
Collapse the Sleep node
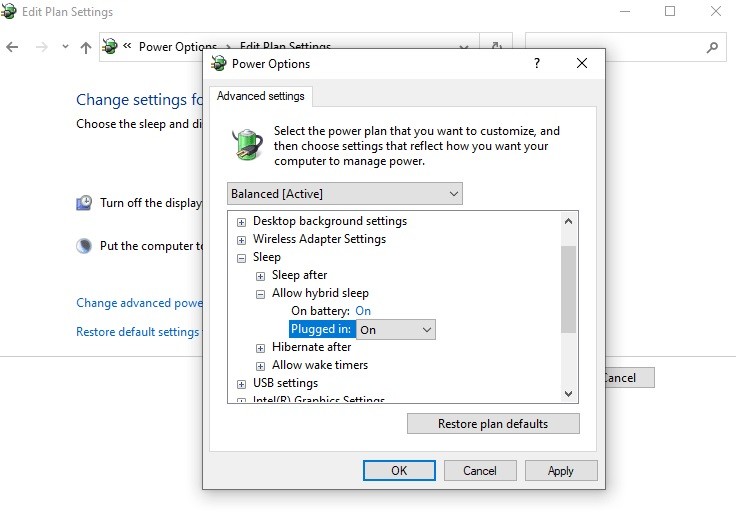coord(241,258)
